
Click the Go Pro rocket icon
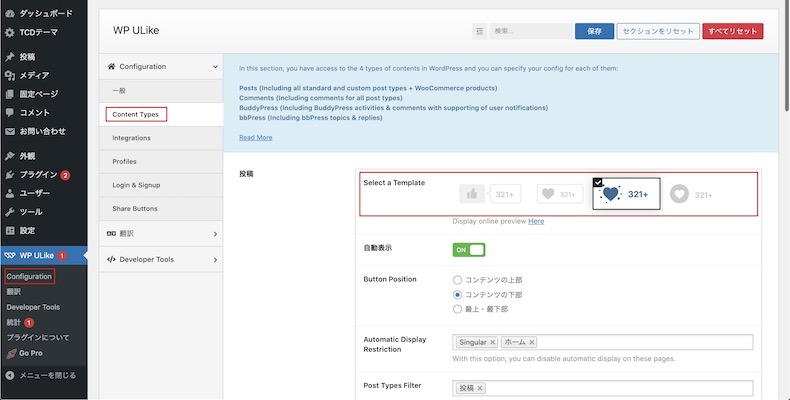click(12, 354)
